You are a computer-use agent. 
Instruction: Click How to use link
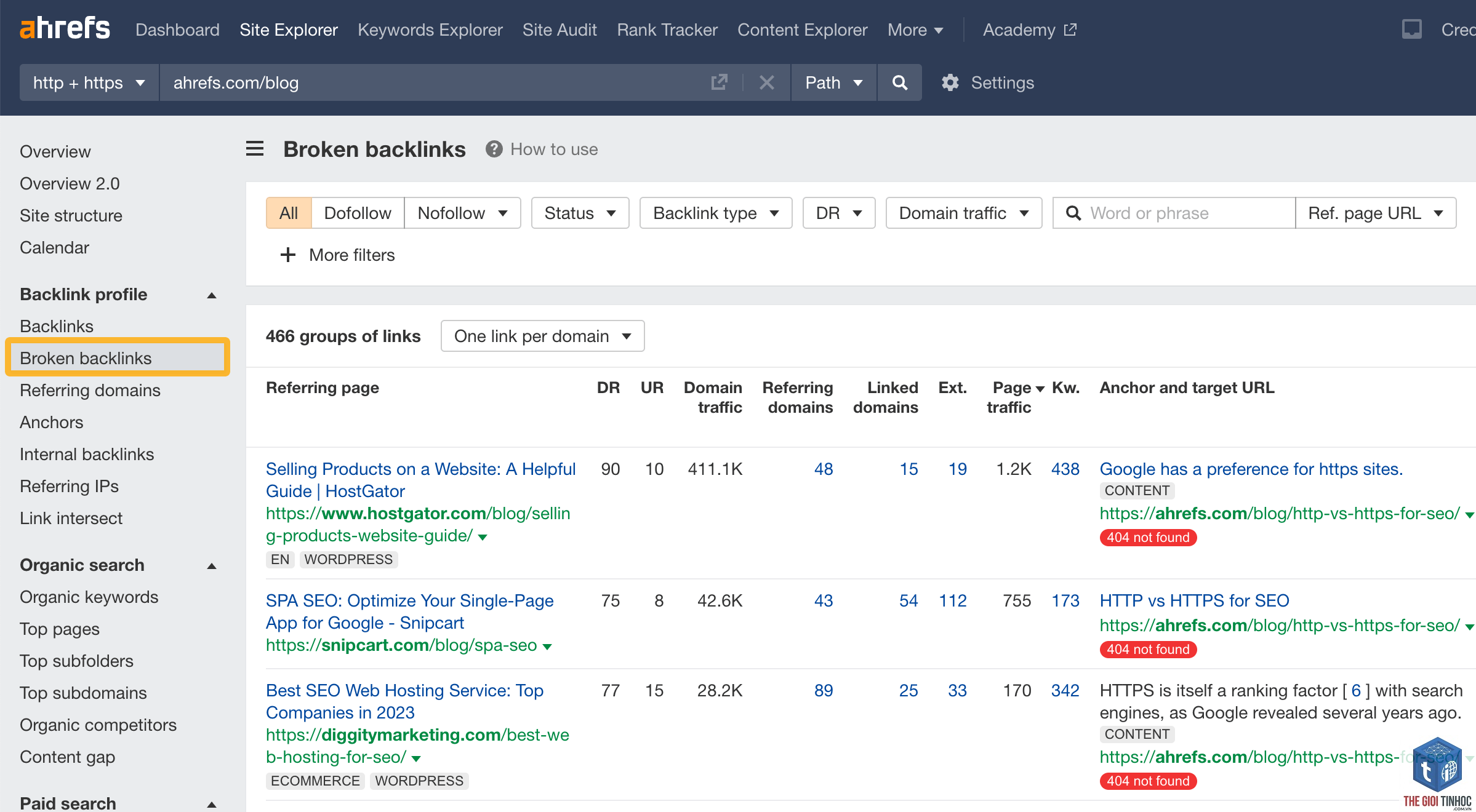pyautogui.click(x=554, y=149)
